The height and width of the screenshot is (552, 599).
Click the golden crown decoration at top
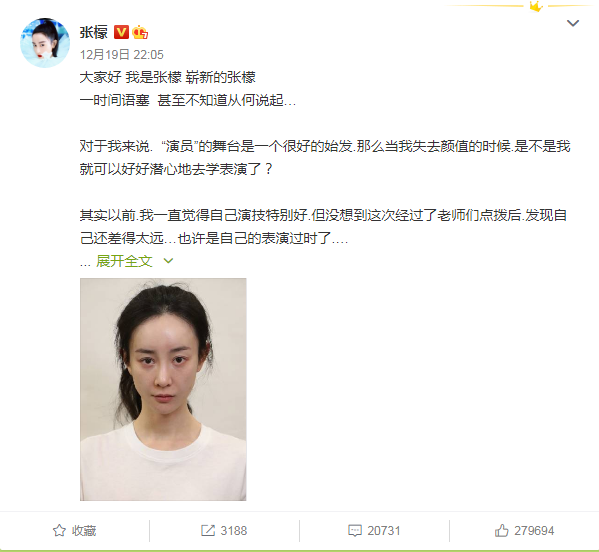536,6
